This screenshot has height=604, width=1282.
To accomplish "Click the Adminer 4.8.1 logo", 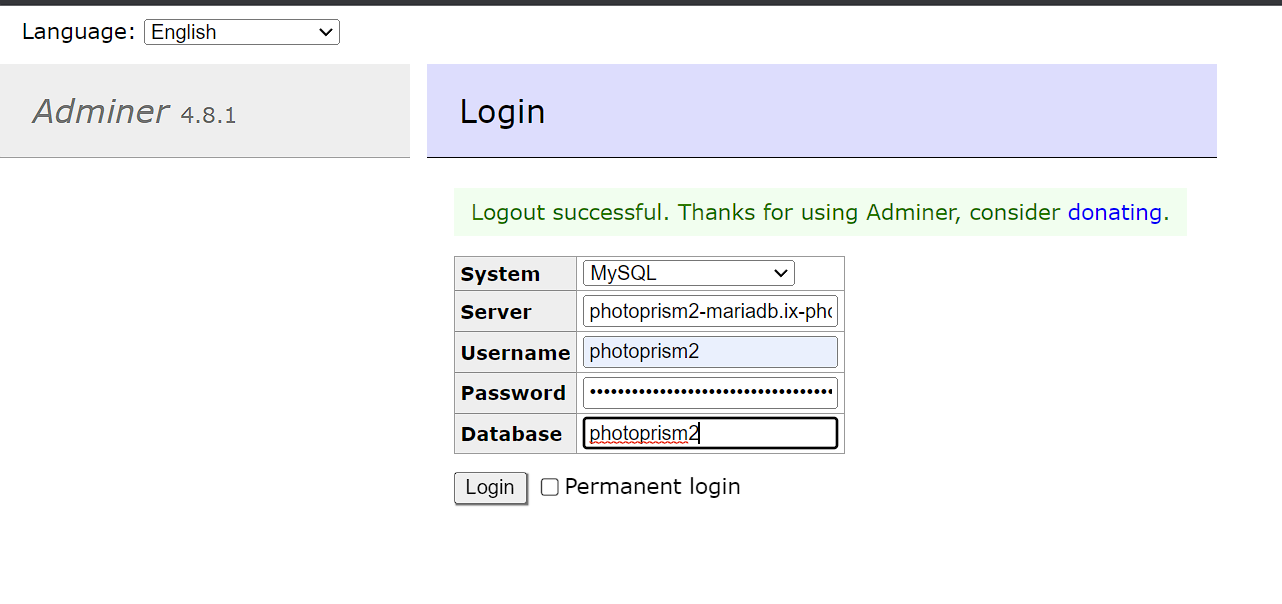I will 135,111.
